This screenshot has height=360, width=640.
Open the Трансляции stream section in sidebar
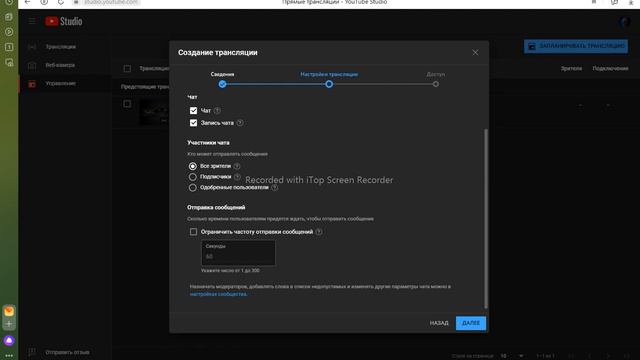(x=60, y=47)
